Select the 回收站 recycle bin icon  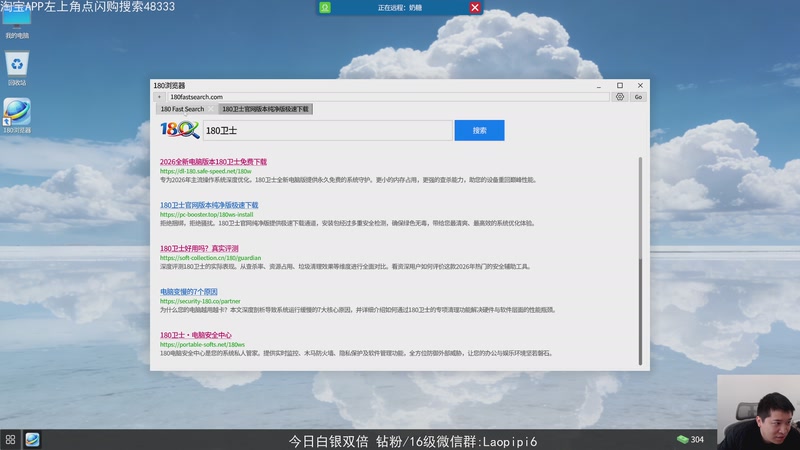17,68
